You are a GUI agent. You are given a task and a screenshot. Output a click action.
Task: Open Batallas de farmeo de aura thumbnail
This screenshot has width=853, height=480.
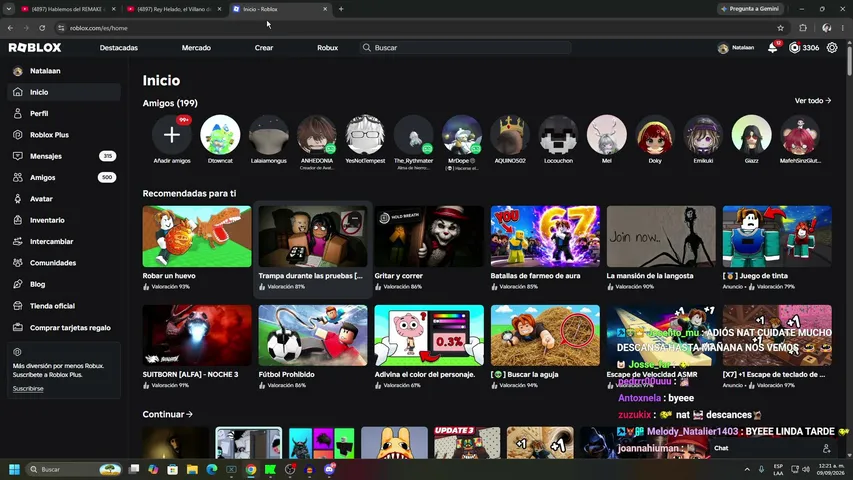545,236
